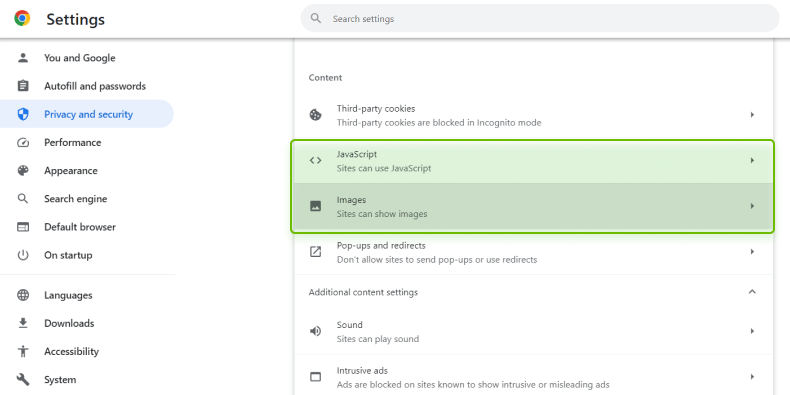Click "Sites can use JavaScript" description
Screen dimensions: 790x395
(x=384, y=168)
